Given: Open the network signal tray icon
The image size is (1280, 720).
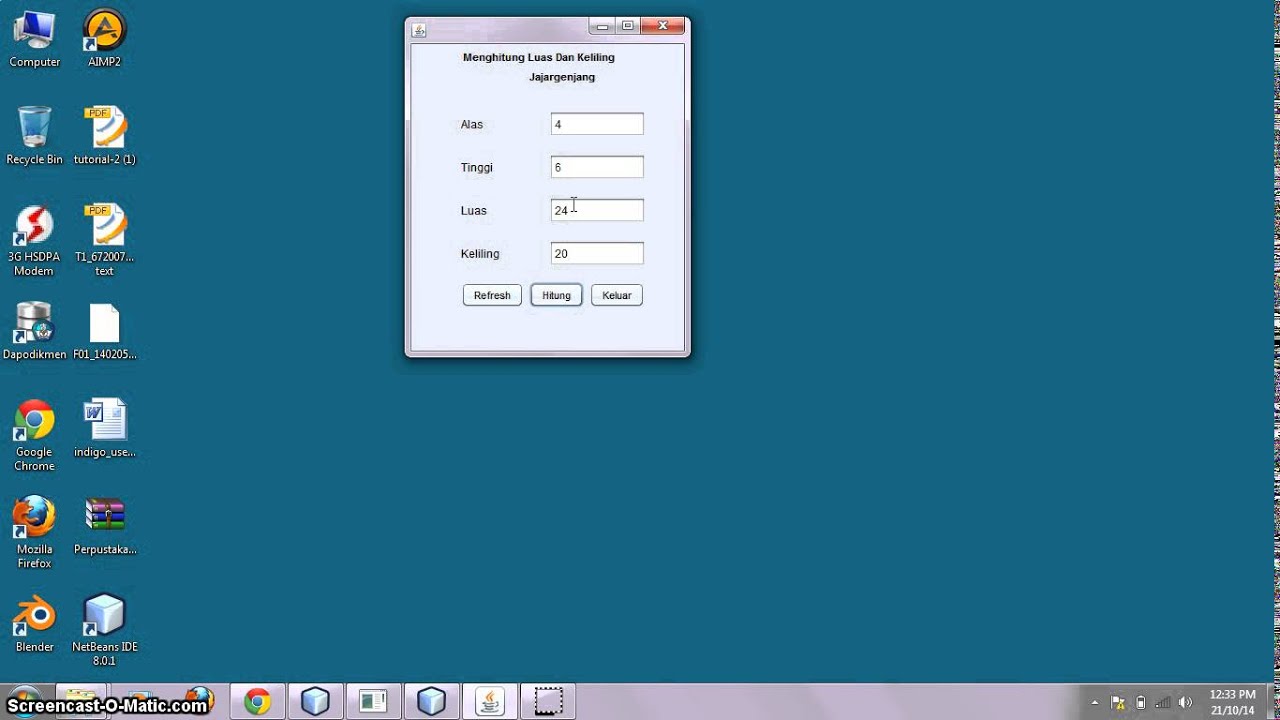Looking at the screenshot, I should pyautogui.click(x=1163, y=702).
